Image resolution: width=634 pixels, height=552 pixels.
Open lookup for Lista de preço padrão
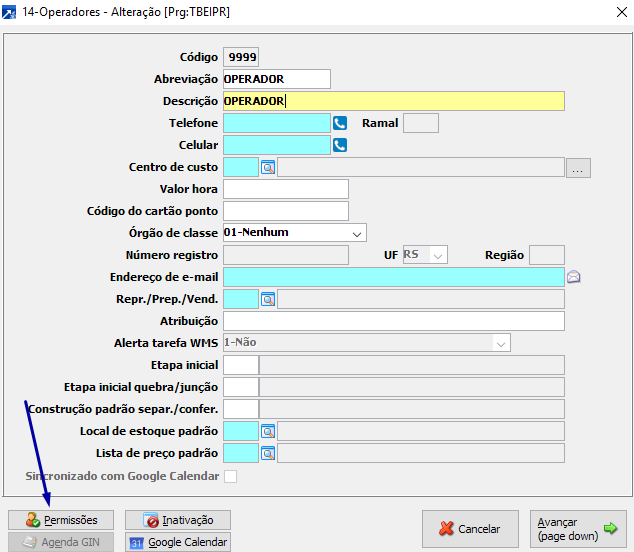pyautogui.click(x=268, y=453)
